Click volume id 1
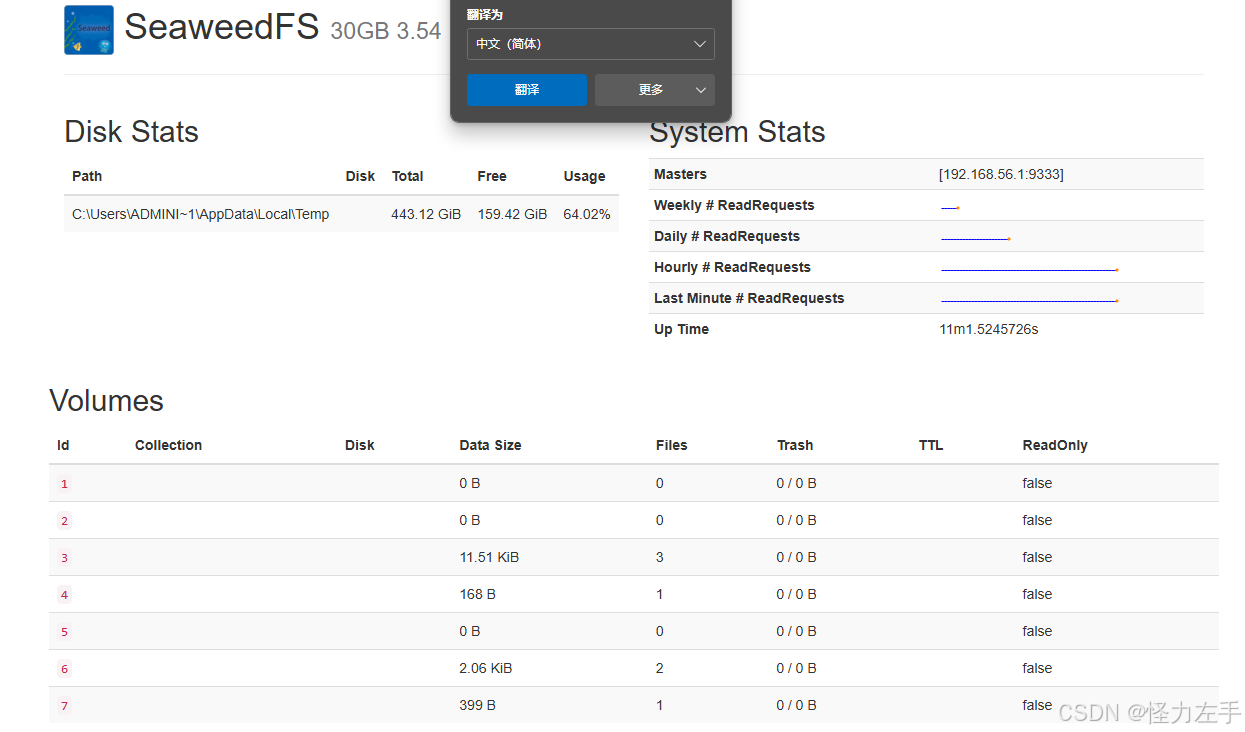This screenshot has height=732, width=1245. coord(64,484)
